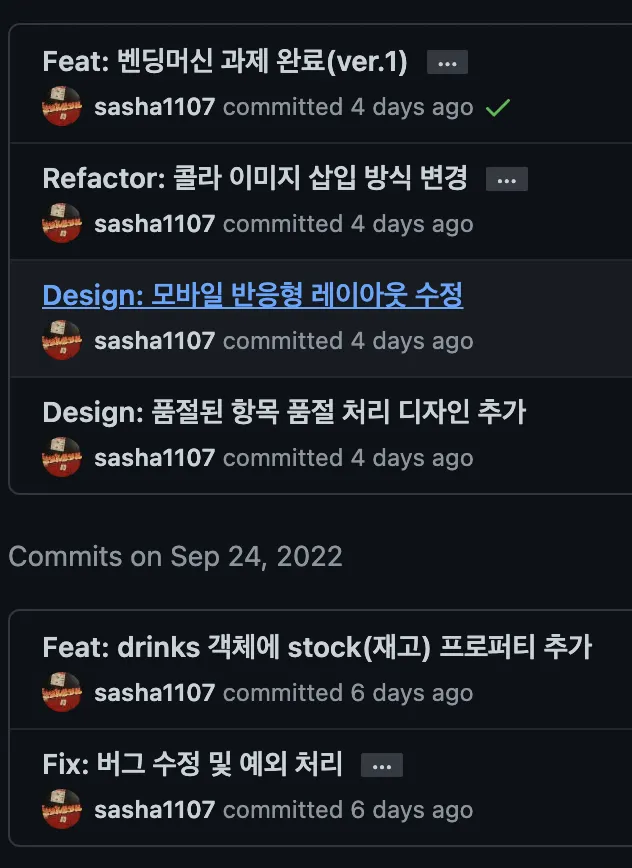Click avatar under the 품절된 항목 commit

tap(62, 458)
